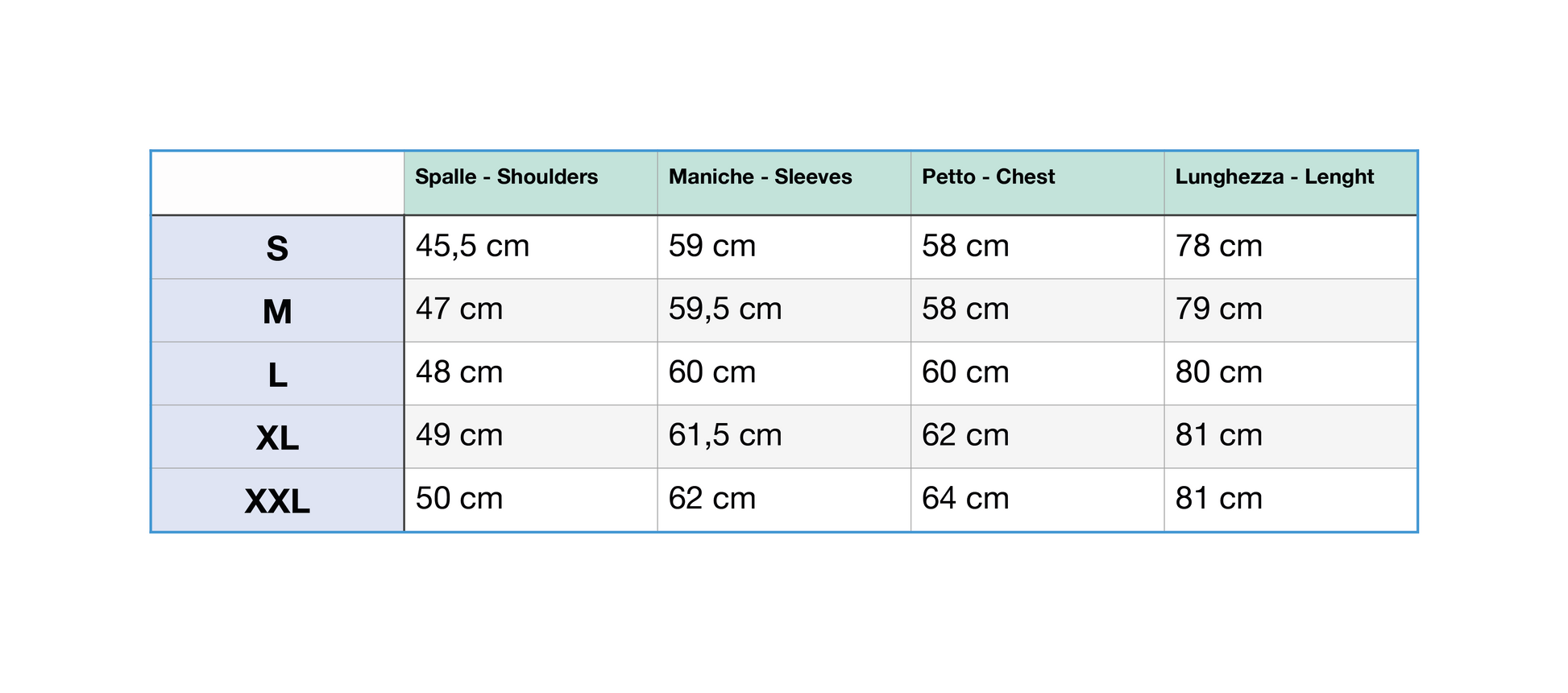Click the XXL size row label

[x=277, y=501]
